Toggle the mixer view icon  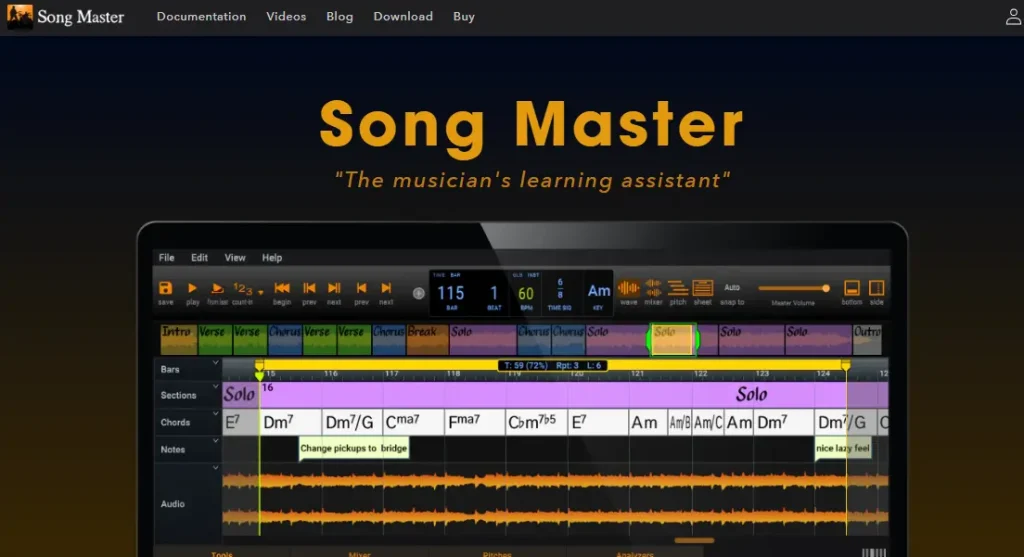coord(653,288)
